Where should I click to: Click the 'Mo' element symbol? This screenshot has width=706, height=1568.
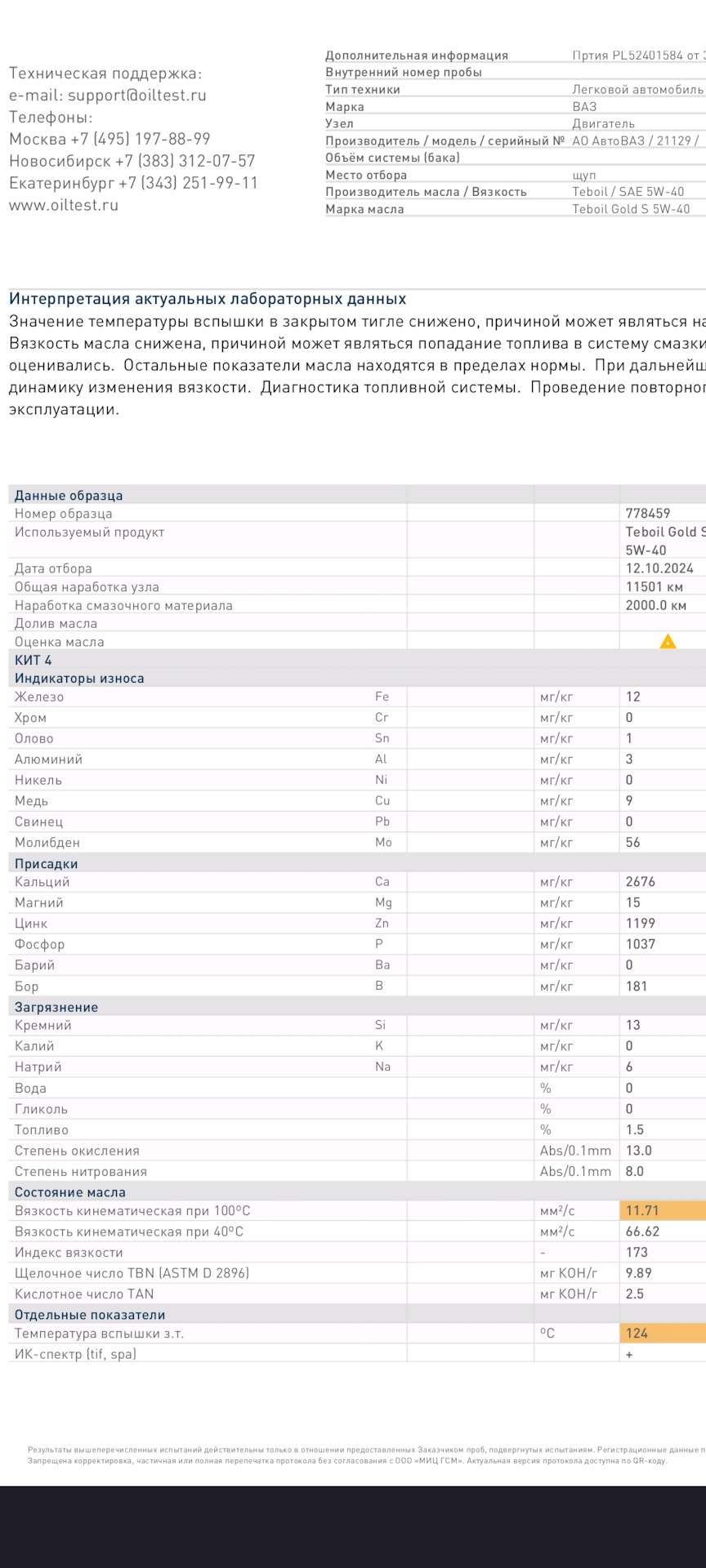(x=383, y=843)
